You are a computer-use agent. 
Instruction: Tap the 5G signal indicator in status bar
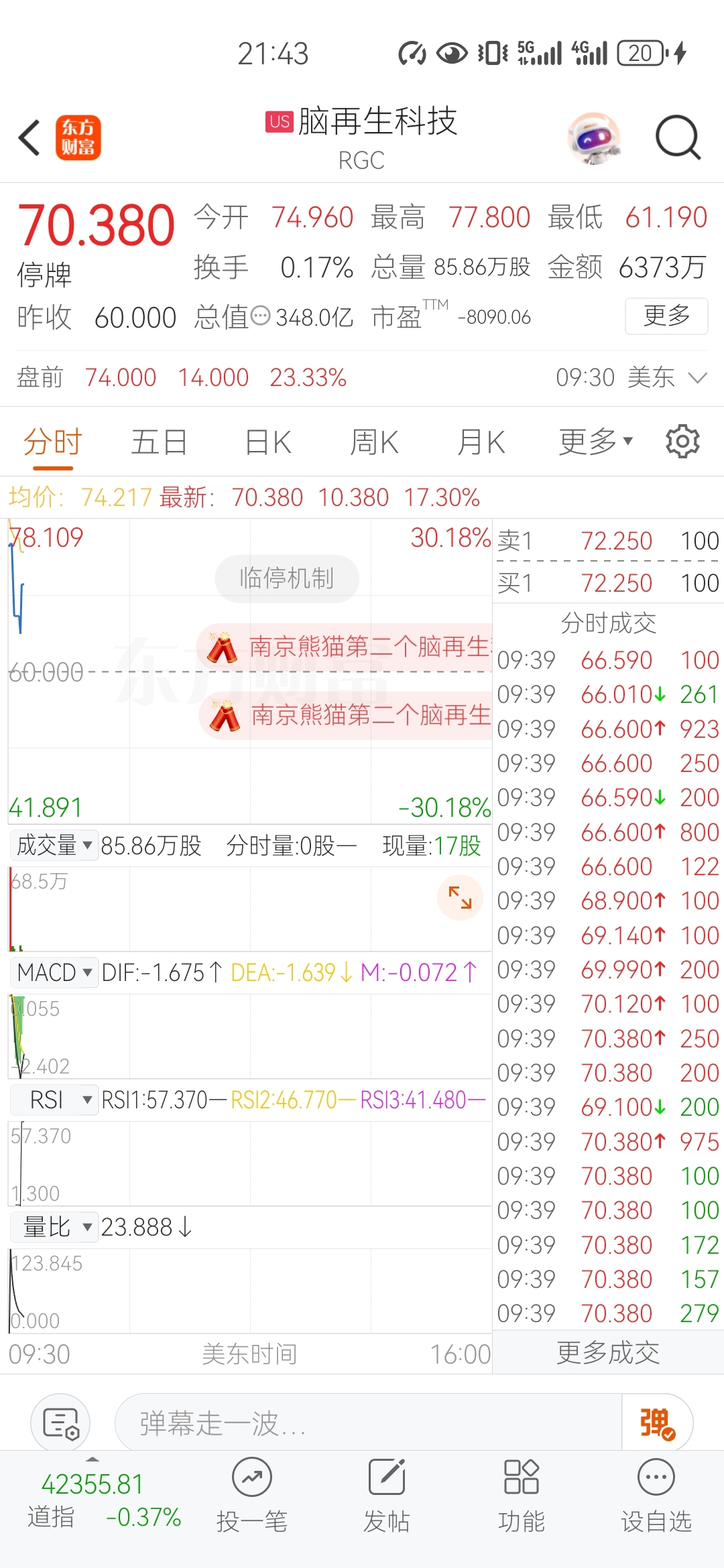(540, 53)
